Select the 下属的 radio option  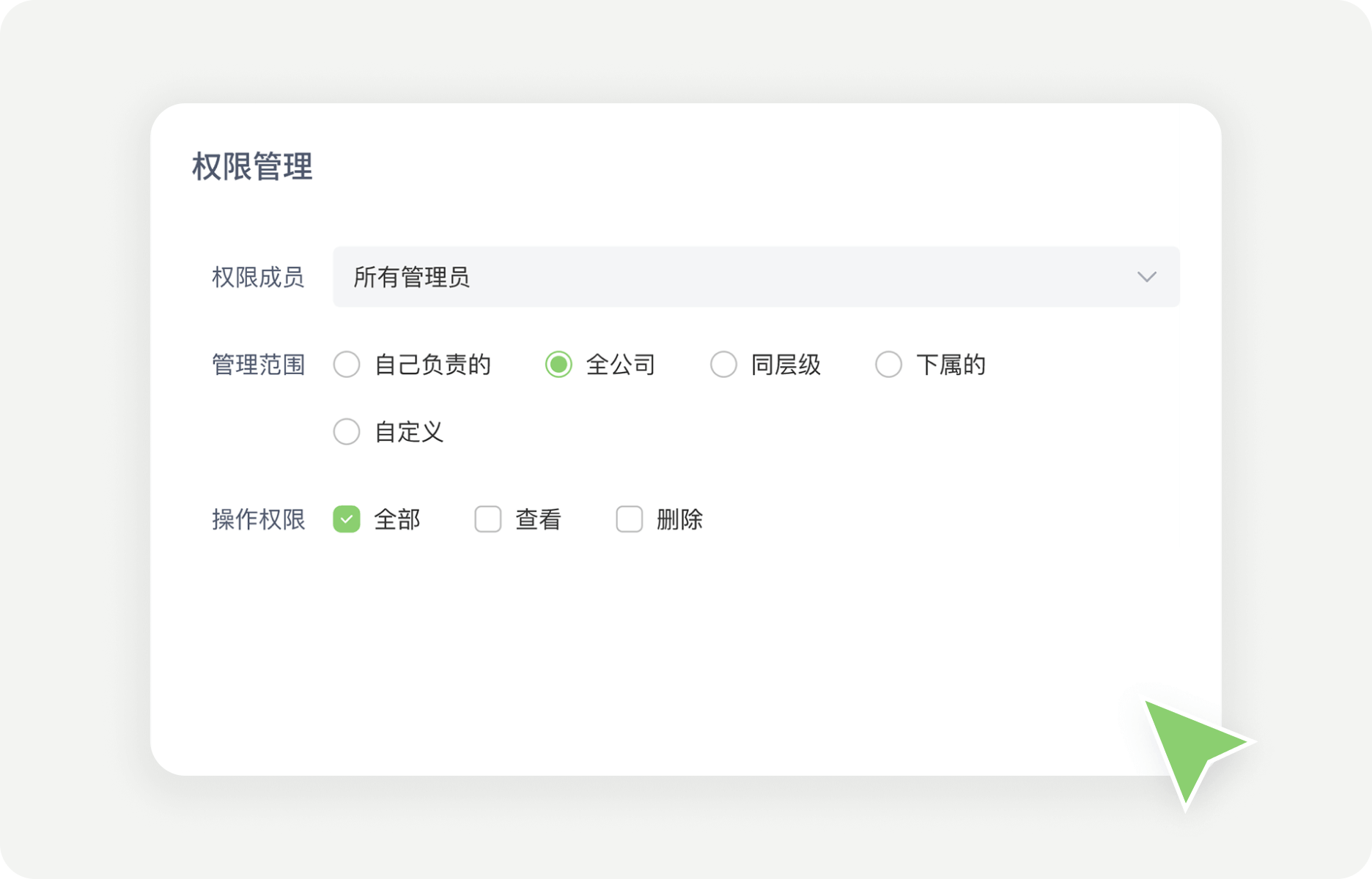click(888, 364)
